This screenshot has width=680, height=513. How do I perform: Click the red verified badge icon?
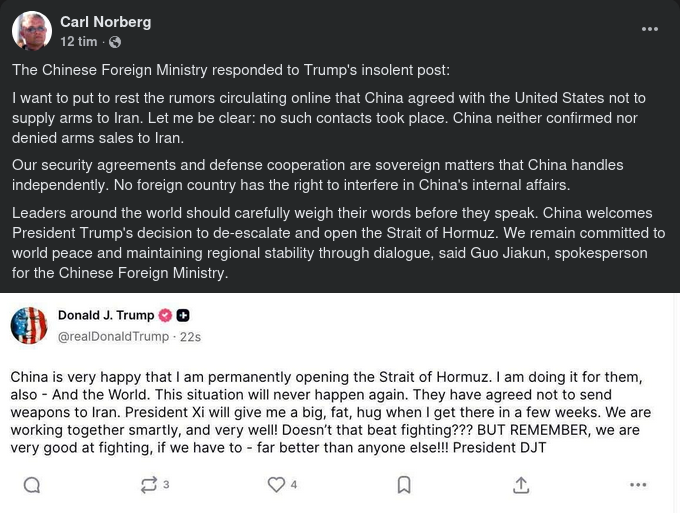(166, 315)
